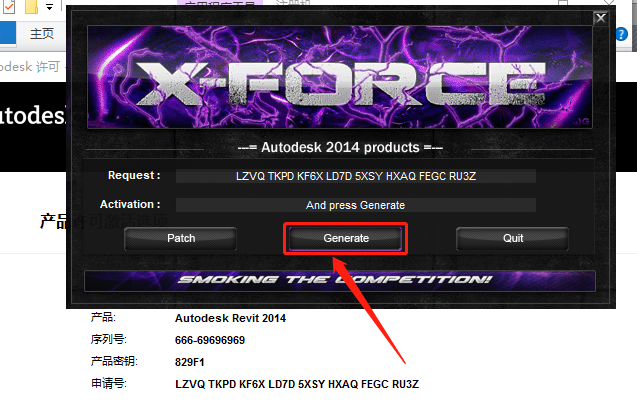Click the yellow folder quick access icon
Image resolution: width=637 pixels, height=410 pixels.
[31, 7]
